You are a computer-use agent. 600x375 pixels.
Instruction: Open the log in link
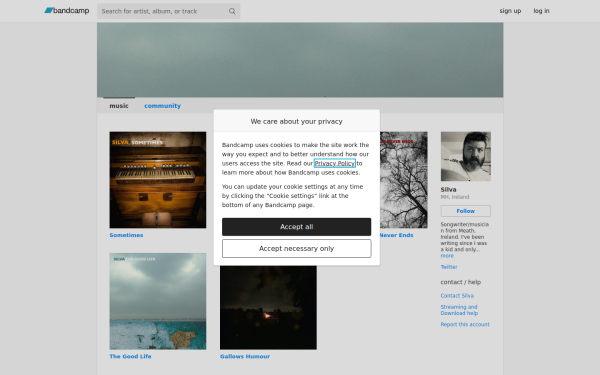(x=541, y=11)
